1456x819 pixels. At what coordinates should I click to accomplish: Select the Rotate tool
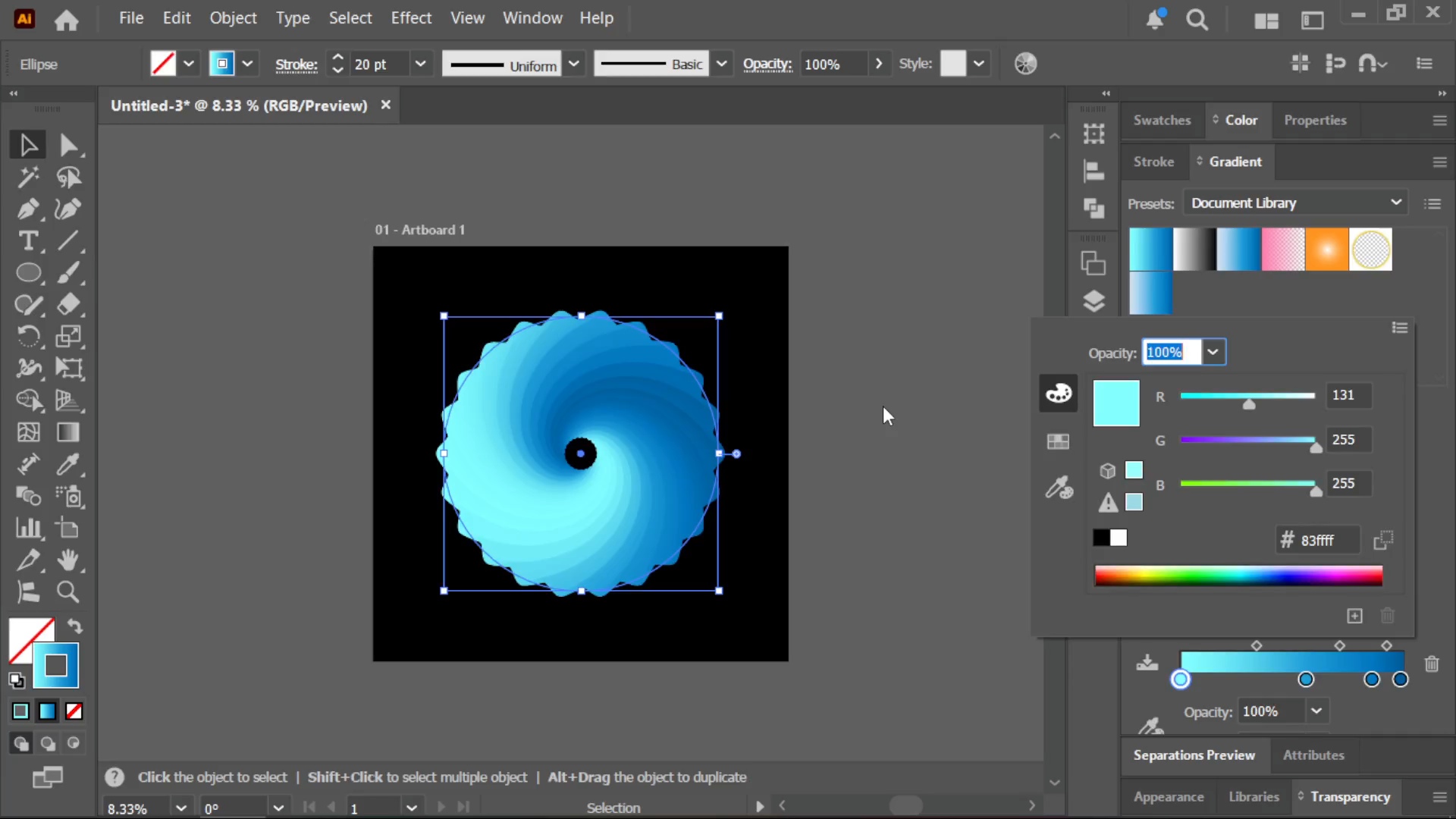[28, 336]
